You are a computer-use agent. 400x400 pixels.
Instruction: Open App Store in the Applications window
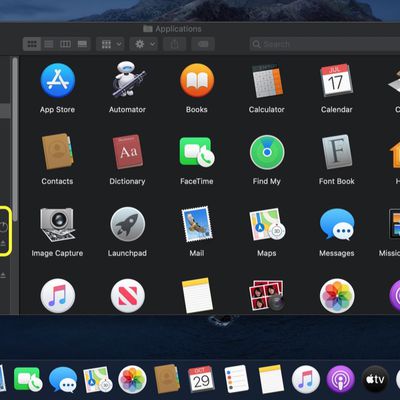(x=58, y=80)
